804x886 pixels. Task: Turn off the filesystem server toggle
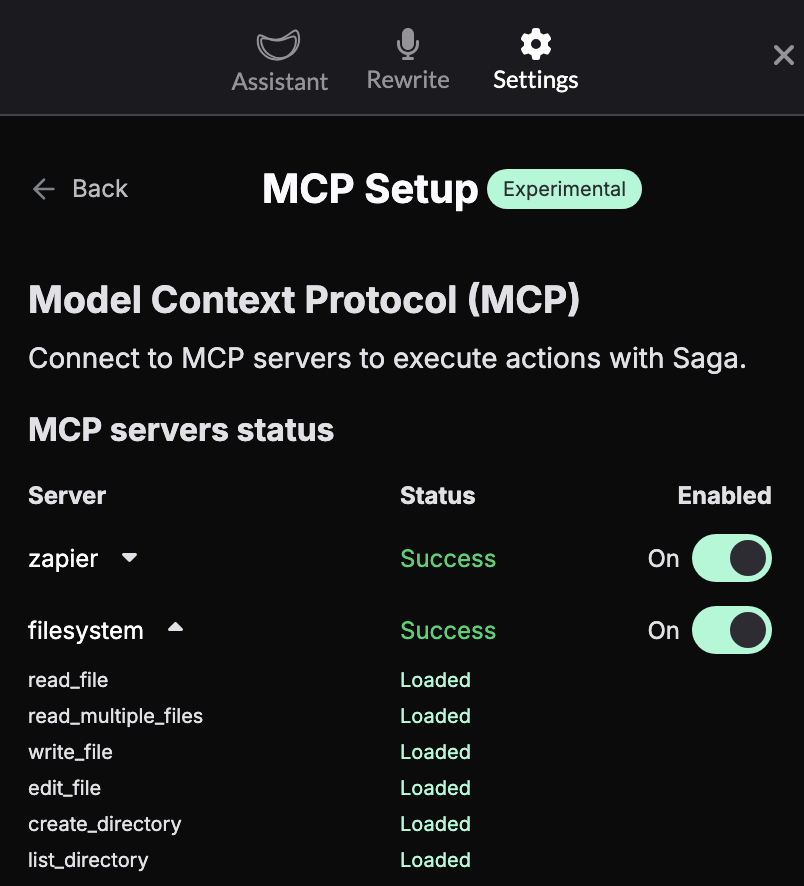pos(731,630)
